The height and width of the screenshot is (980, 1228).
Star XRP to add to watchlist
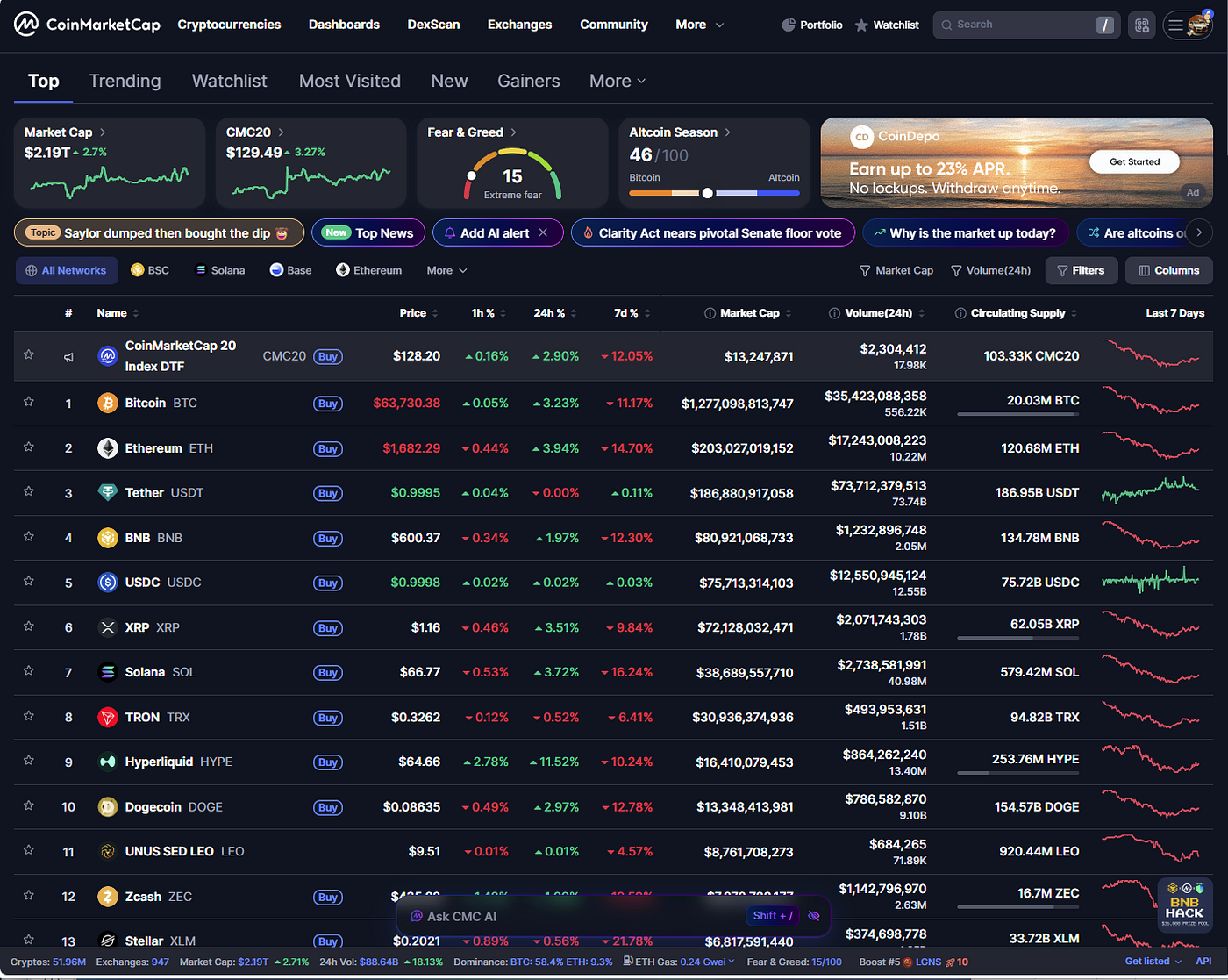pos(29,626)
